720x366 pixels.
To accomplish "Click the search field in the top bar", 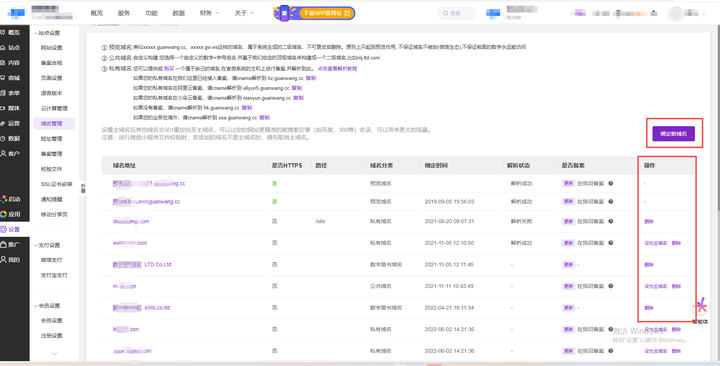I will coord(456,13).
